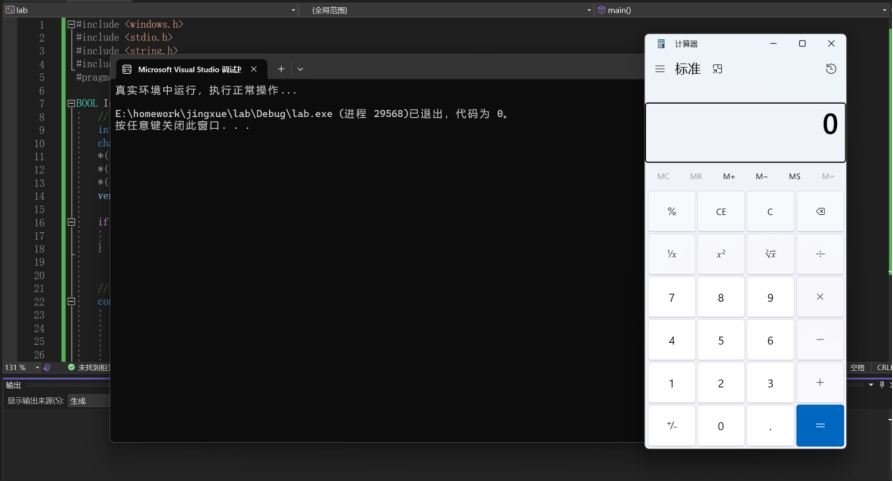
Task: Collapse the code block at line 22
Action: click(x=71, y=301)
